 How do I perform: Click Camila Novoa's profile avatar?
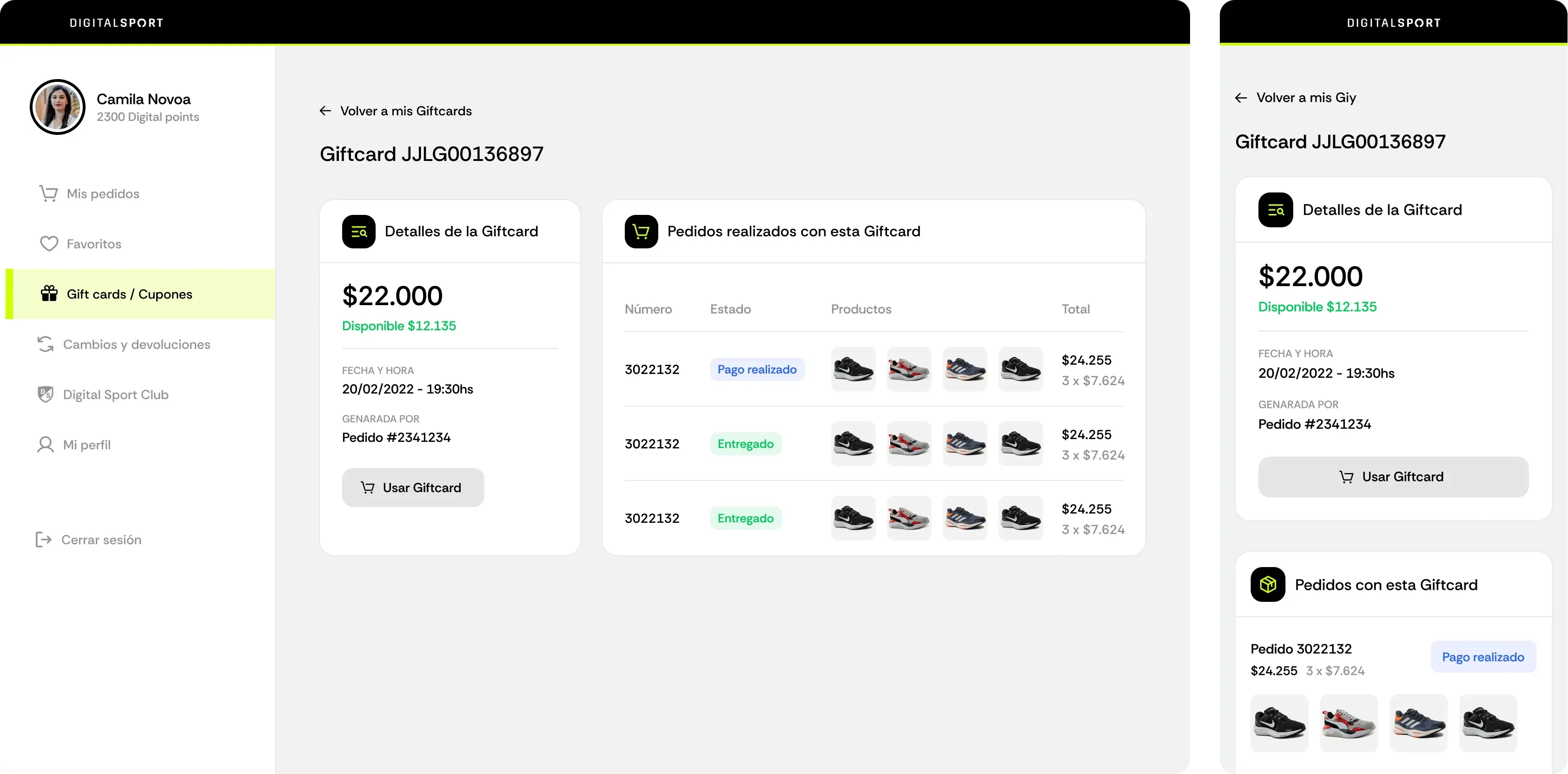(58, 107)
